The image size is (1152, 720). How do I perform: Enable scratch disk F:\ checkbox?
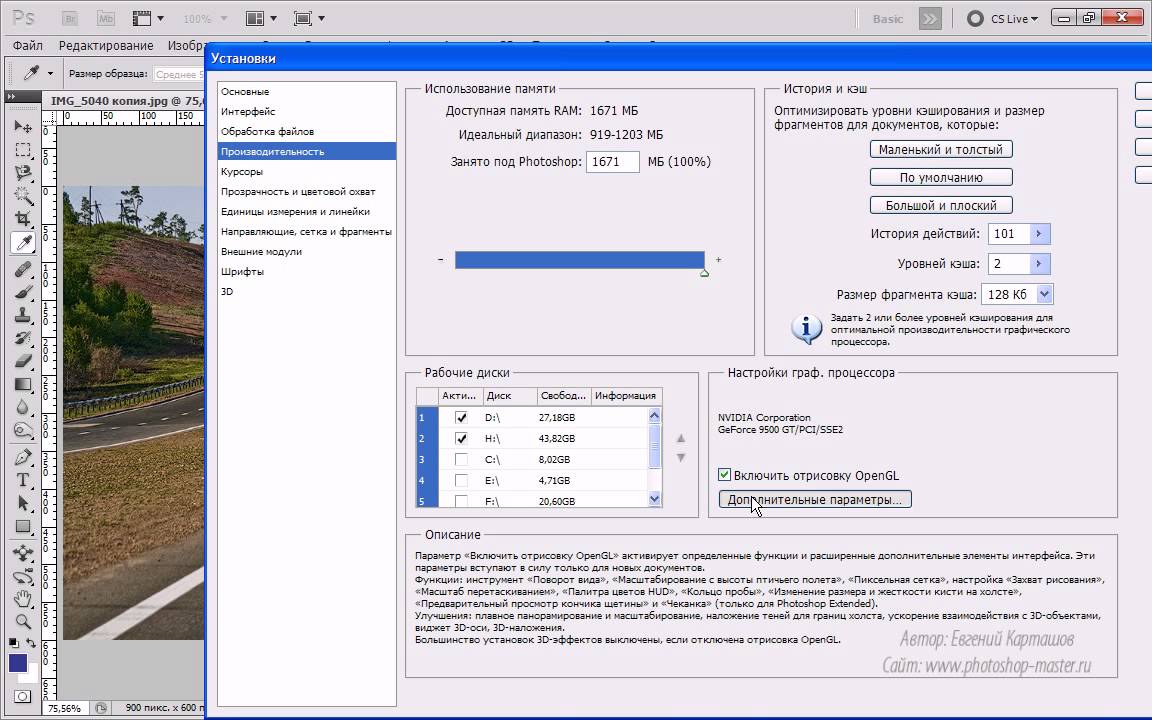tap(461, 501)
